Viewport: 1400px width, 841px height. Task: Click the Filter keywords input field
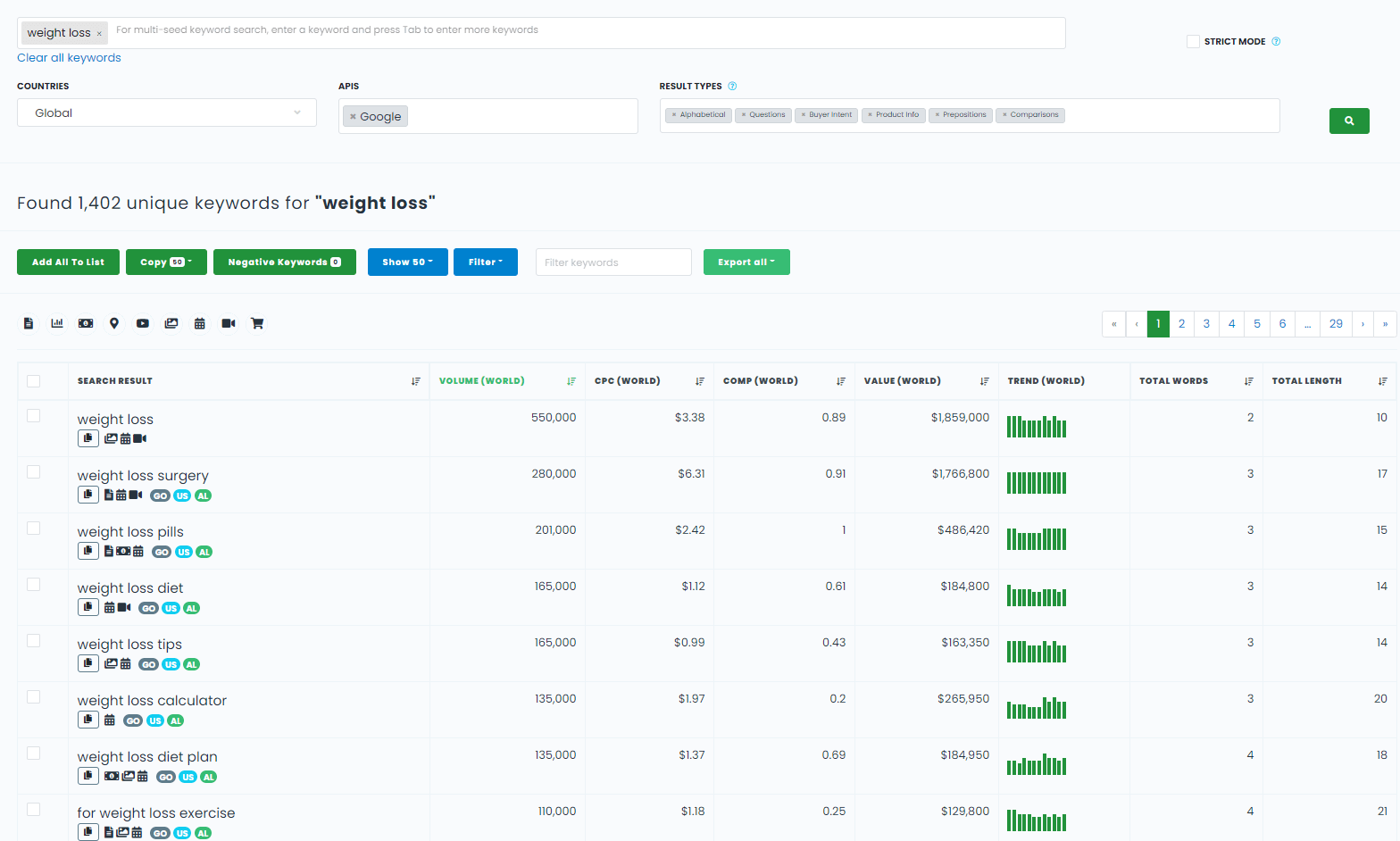pos(613,262)
